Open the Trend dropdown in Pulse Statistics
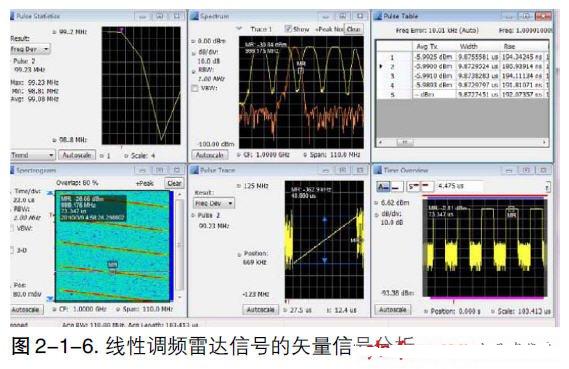The height and width of the screenshot is (369, 569). 32,155
